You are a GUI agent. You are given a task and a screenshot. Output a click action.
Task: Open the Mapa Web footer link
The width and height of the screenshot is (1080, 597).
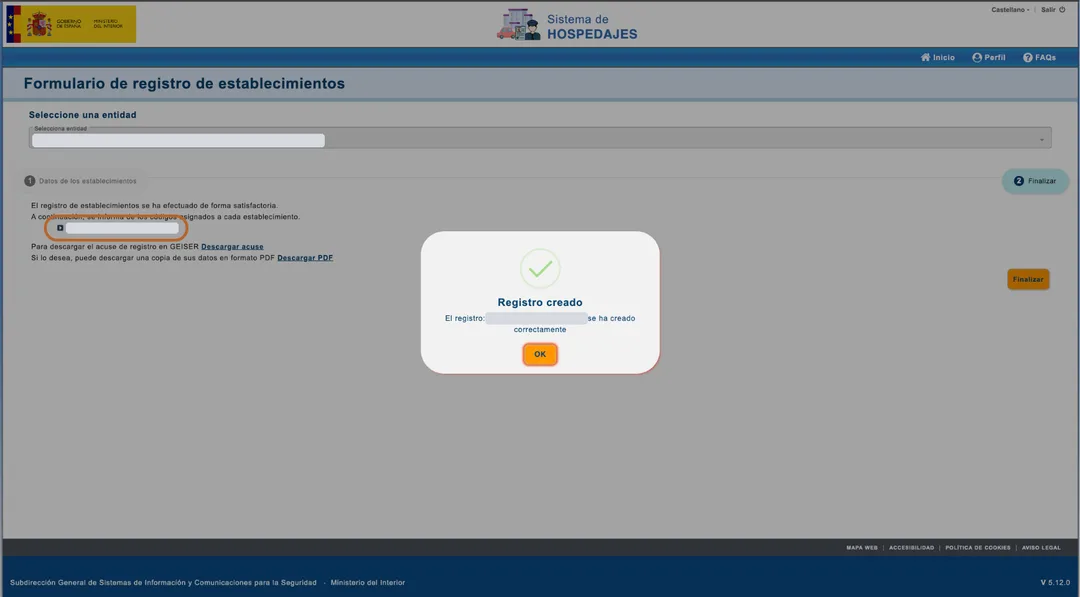coord(862,547)
